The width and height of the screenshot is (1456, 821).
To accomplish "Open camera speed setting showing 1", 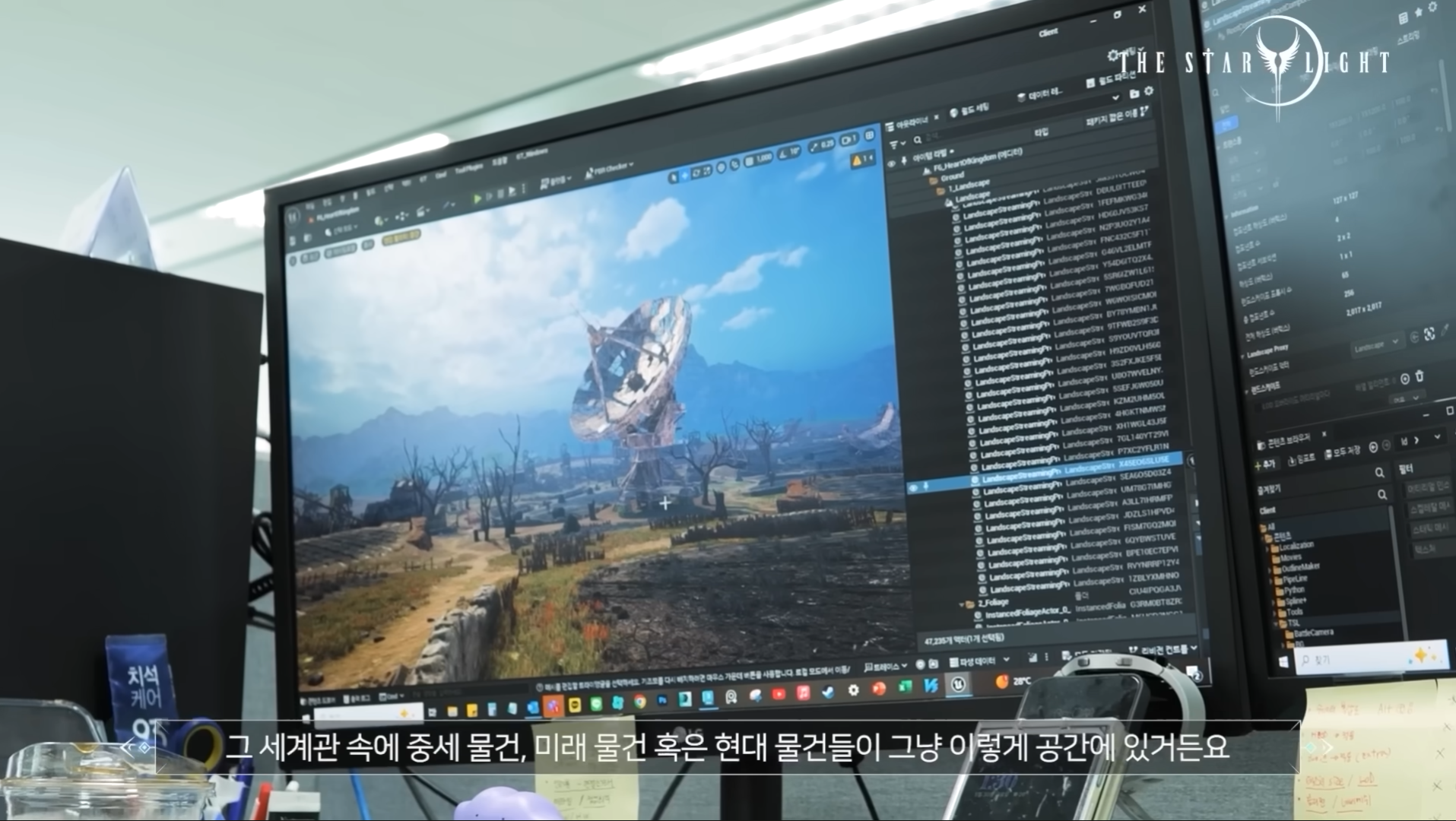I will 848,141.
